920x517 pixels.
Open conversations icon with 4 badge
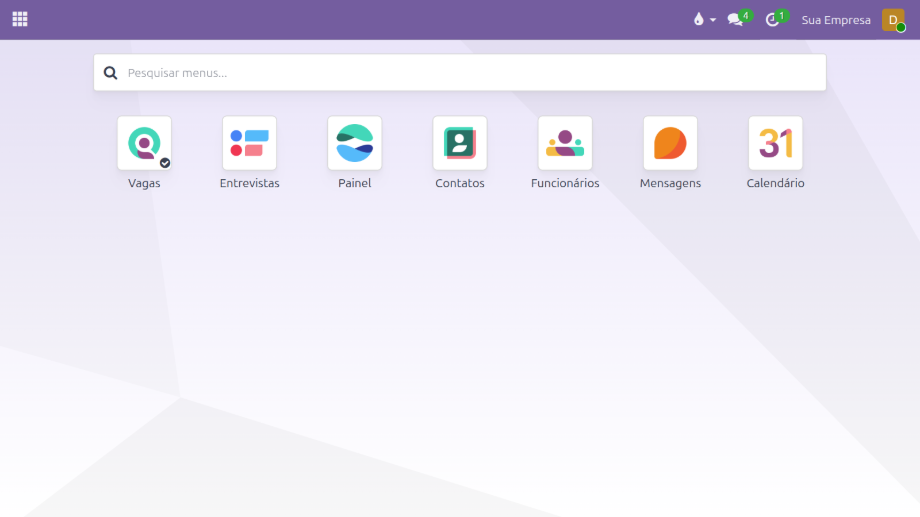[x=736, y=20]
